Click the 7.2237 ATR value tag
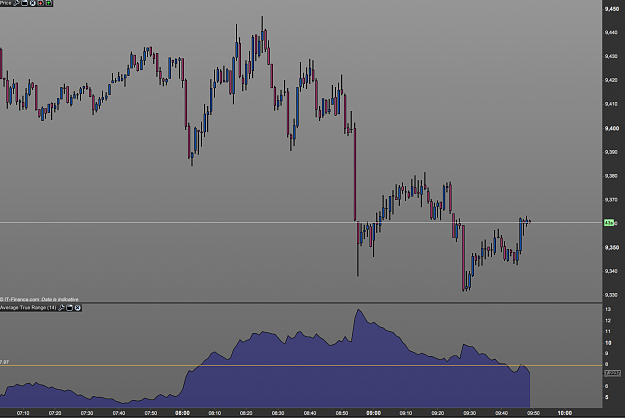The image size is (625, 418). click(612, 373)
